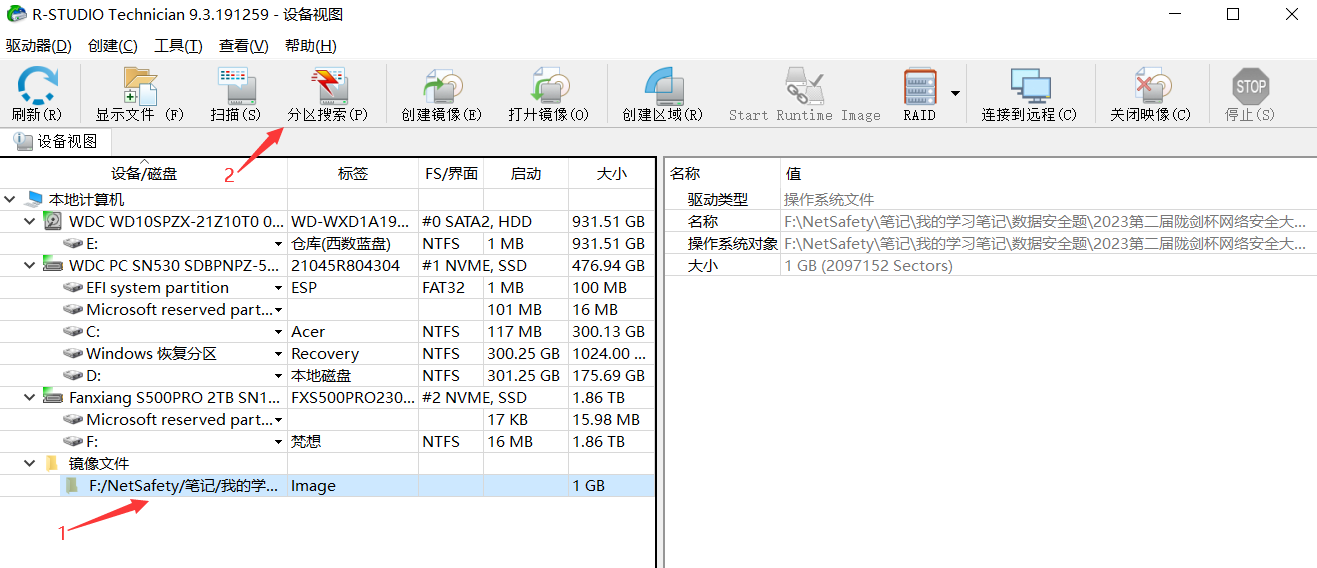Select the 21045R804304 serial cell
Viewport: 1317px width, 568px height.
pyautogui.click(x=353, y=266)
